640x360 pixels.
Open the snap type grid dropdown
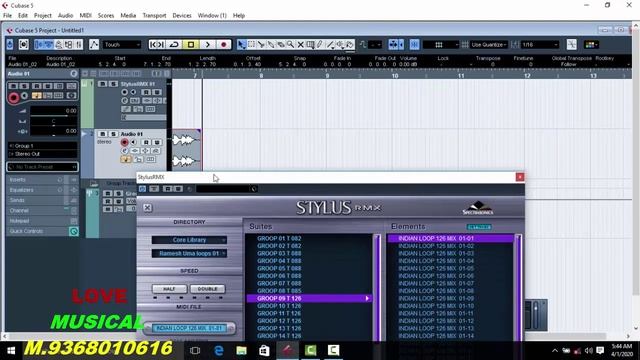point(441,44)
